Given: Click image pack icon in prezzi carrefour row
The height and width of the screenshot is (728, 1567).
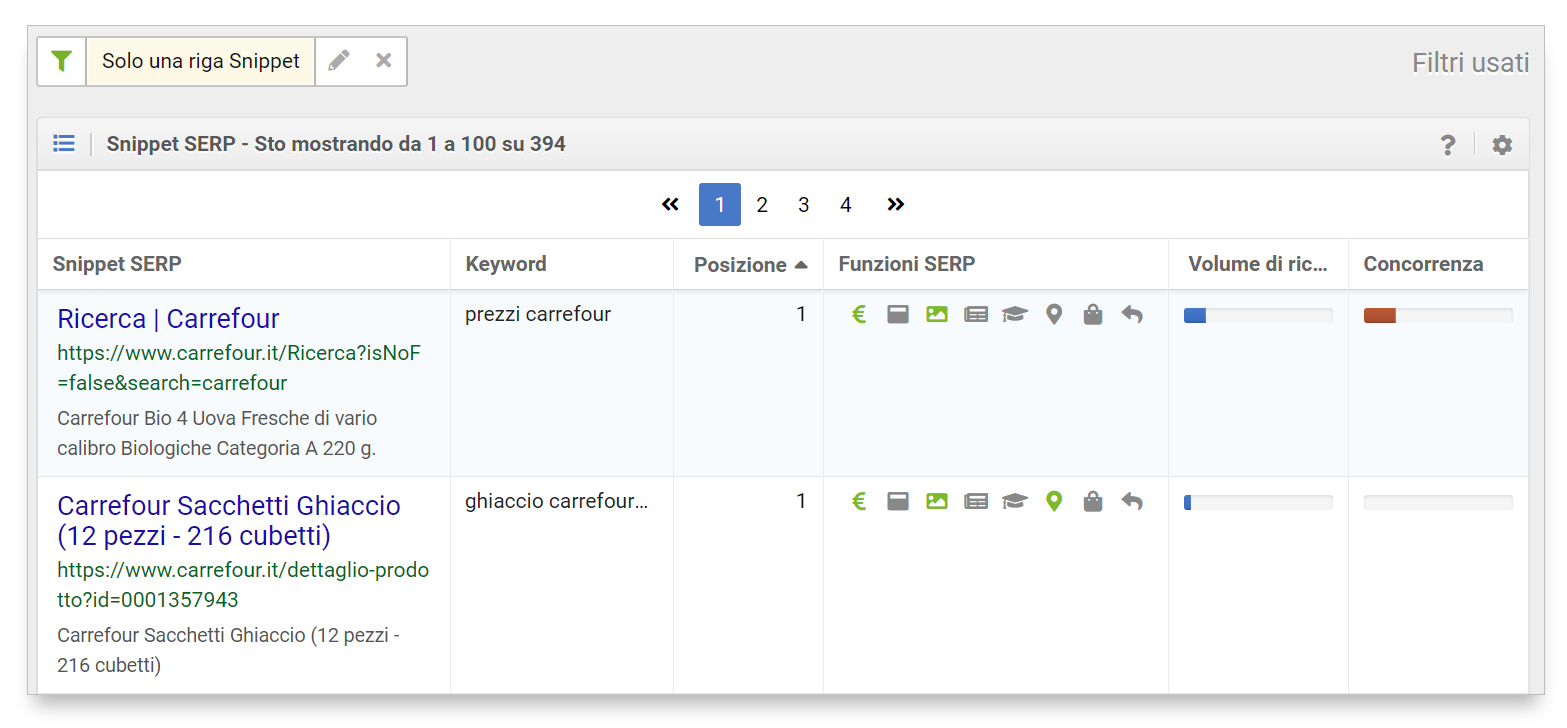Looking at the screenshot, I should tap(936, 315).
